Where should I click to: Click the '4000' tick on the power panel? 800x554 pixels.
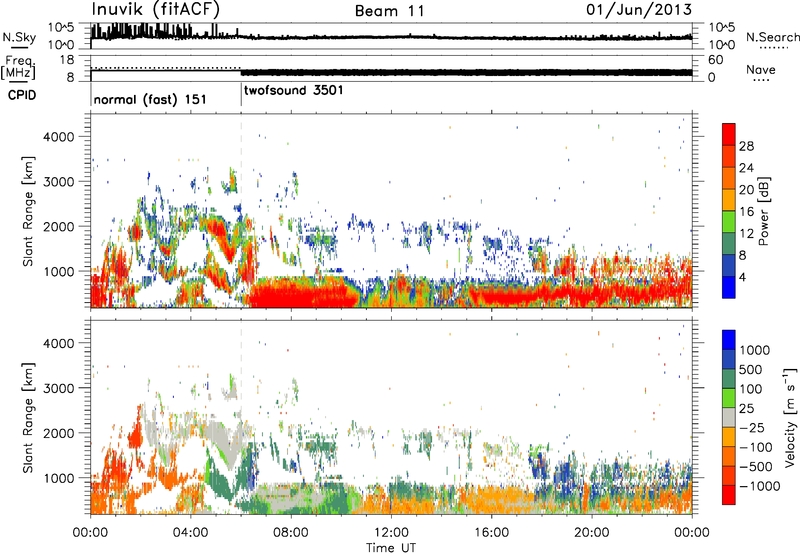[58, 137]
